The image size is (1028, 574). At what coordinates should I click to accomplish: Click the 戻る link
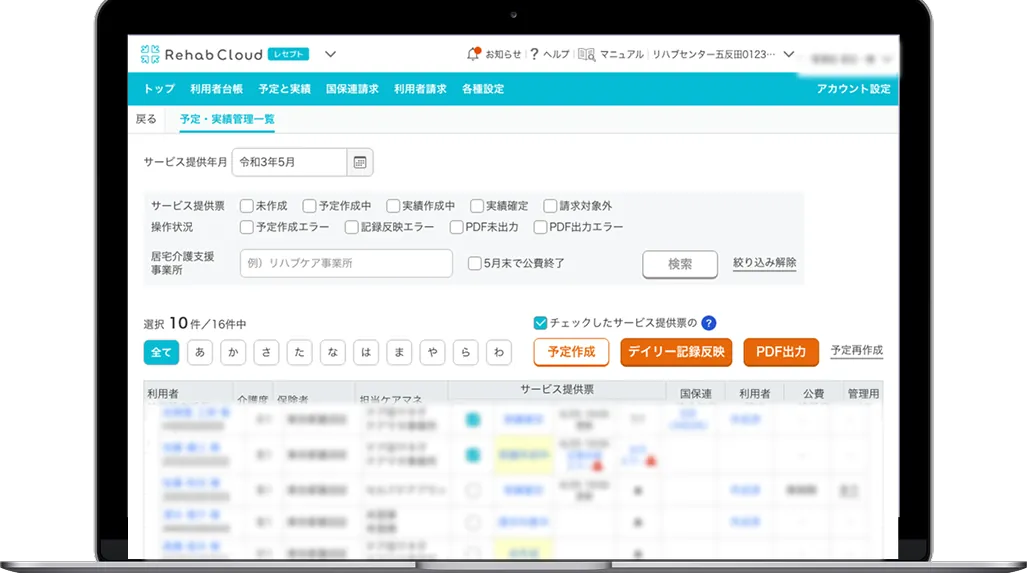(146, 119)
